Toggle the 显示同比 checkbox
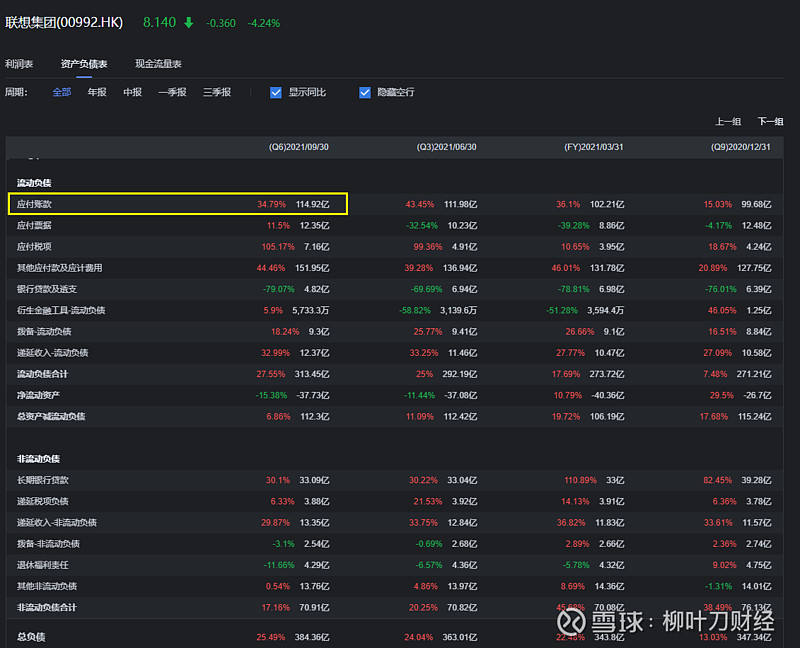Screen dimensions: 800x648 (x=276, y=92)
